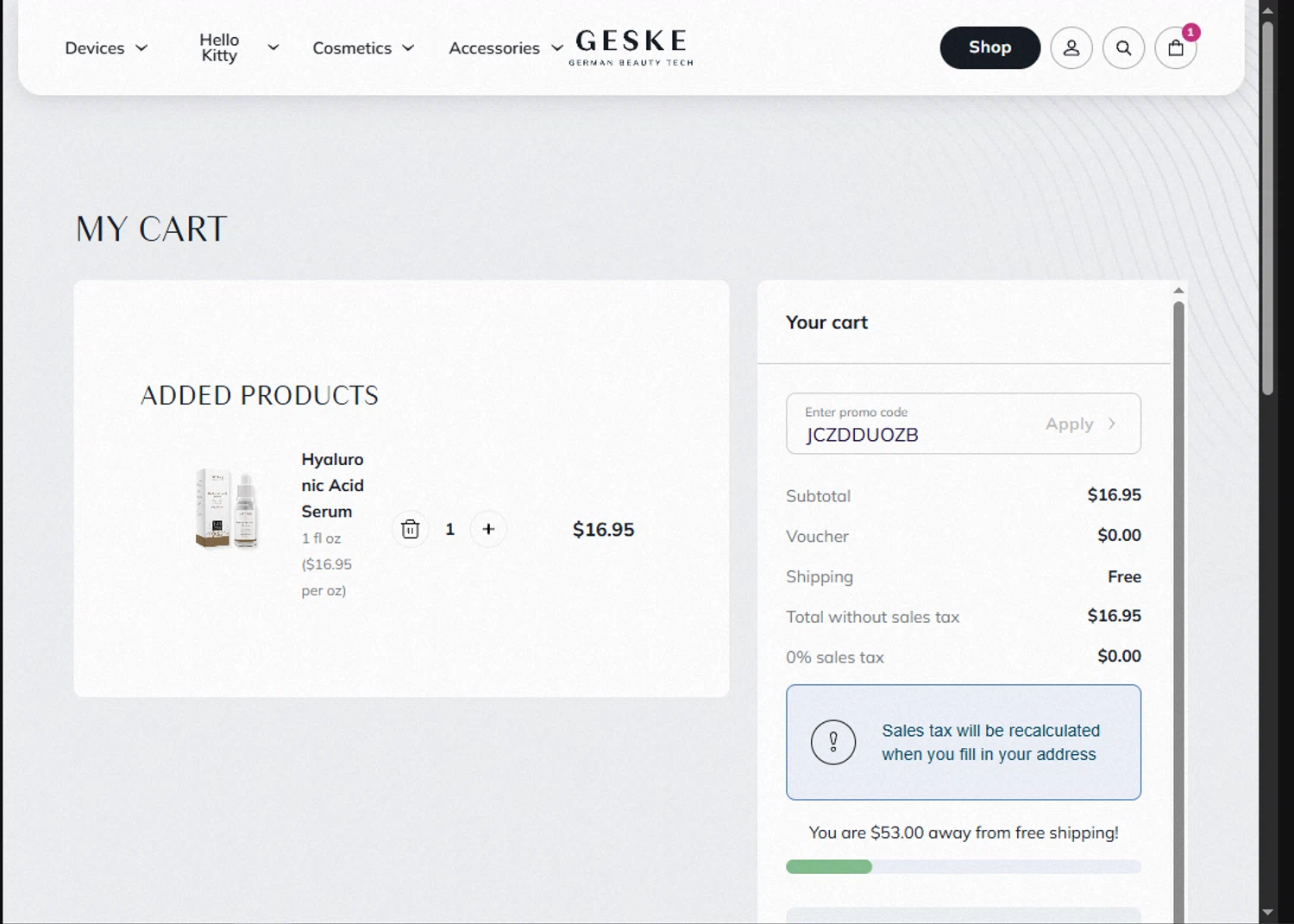The image size is (1294, 924).
Task: Click the page scrollbar up arrow
Action: (1267, 10)
